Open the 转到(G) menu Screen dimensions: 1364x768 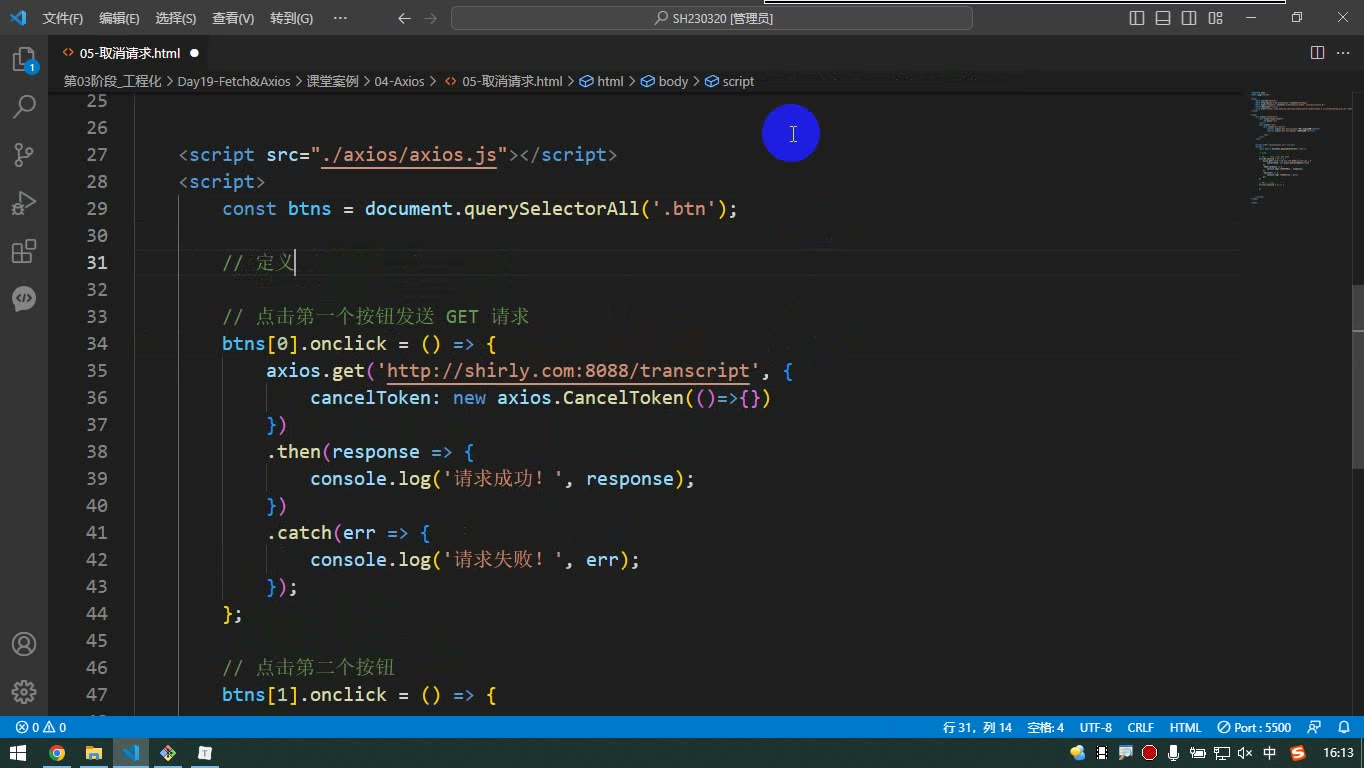pos(291,18)
